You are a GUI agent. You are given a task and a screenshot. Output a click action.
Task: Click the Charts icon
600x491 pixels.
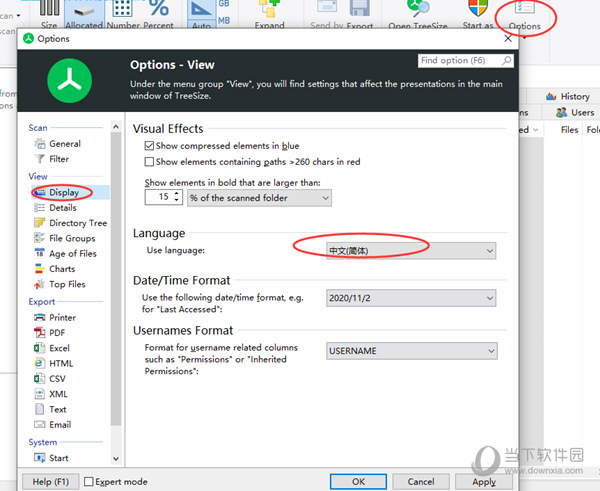pos(39,269)
